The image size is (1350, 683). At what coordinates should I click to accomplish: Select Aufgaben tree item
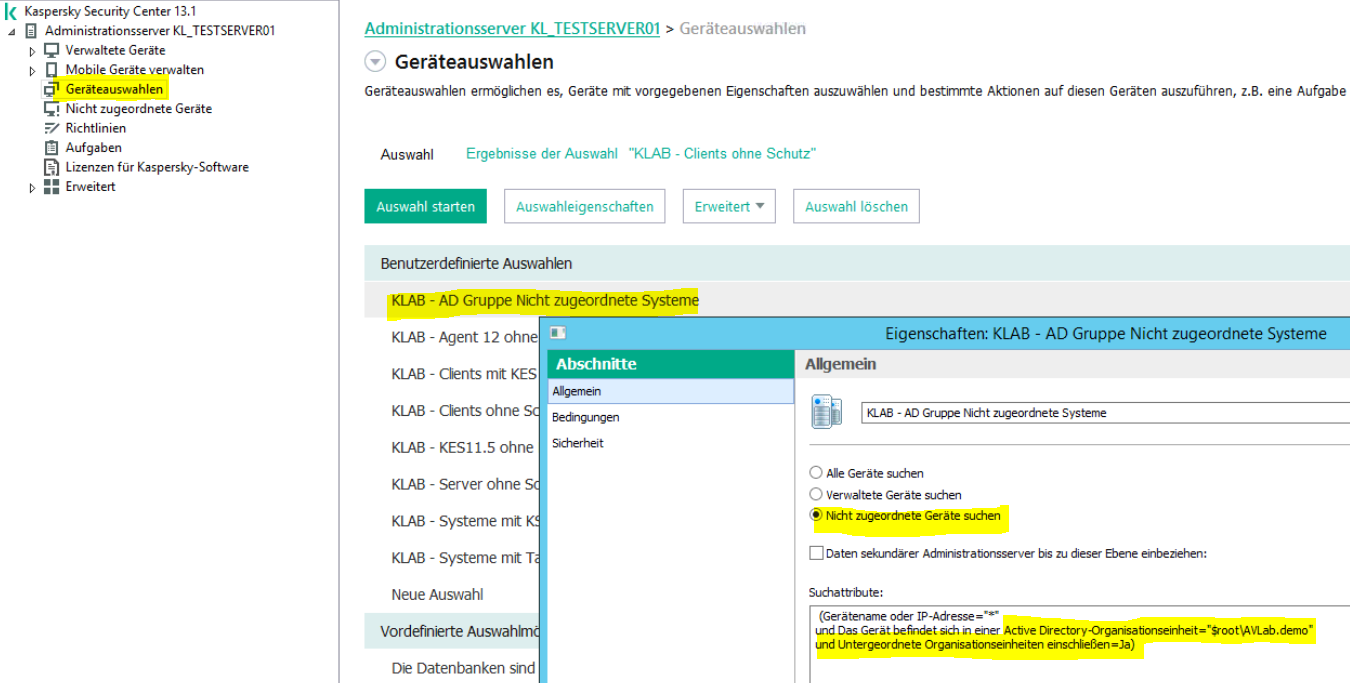[94, 148]
